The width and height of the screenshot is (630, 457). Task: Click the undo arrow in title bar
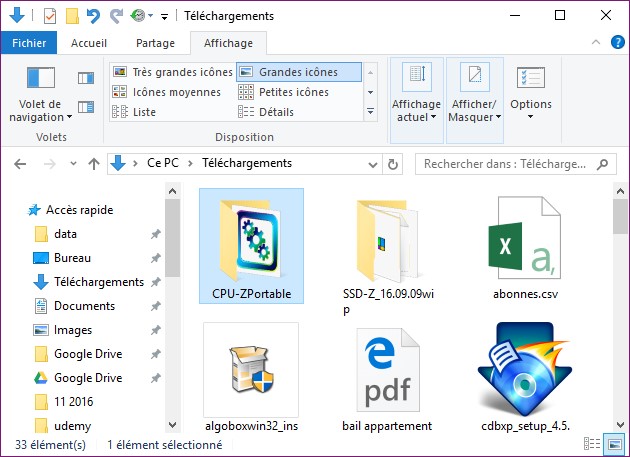94,16
